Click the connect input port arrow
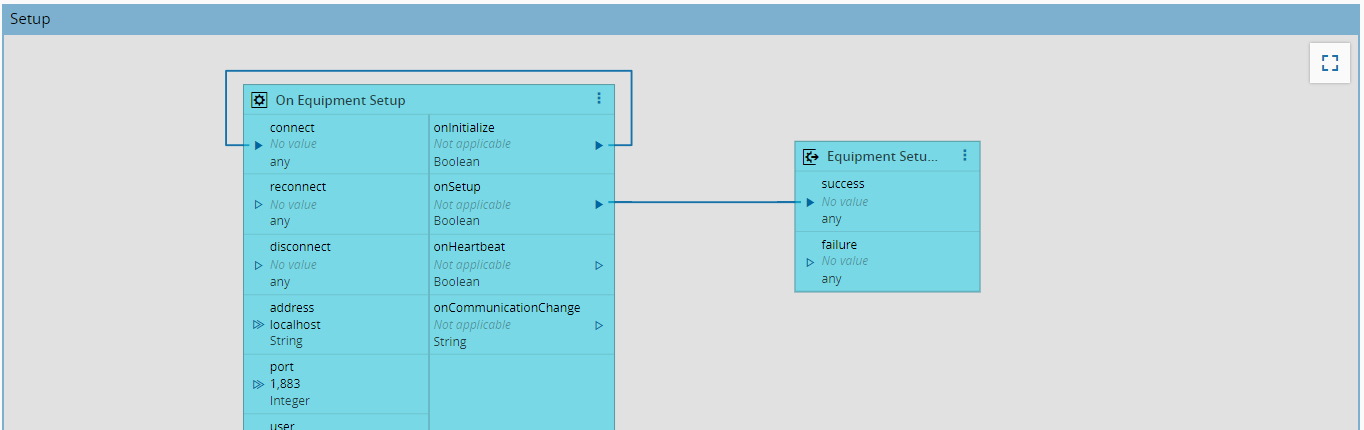The height and width of the screenshot is (430, 1364). (258, 145)
